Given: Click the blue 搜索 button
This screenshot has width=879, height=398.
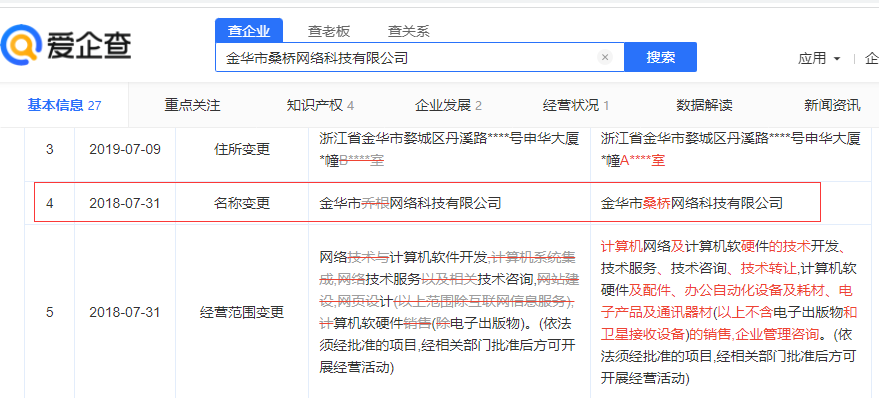Looking at the screenshot, I should [660, 57].
